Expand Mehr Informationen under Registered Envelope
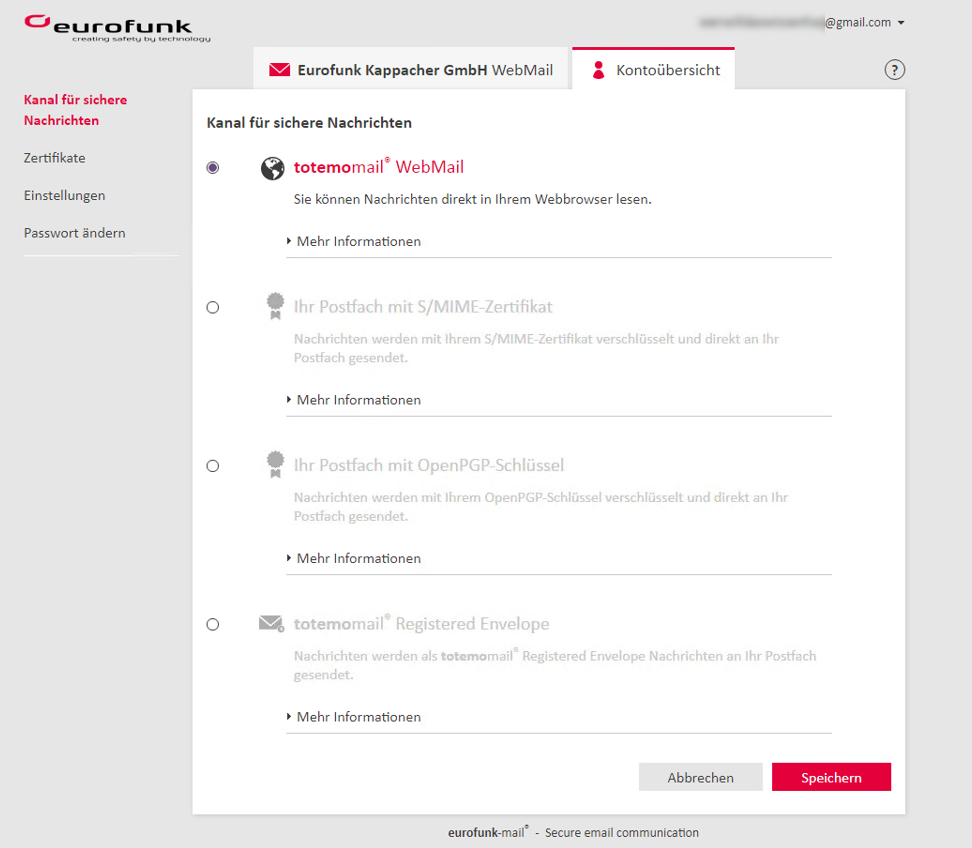Viewport: 972px width, 848px height. [x=353, y=717]
